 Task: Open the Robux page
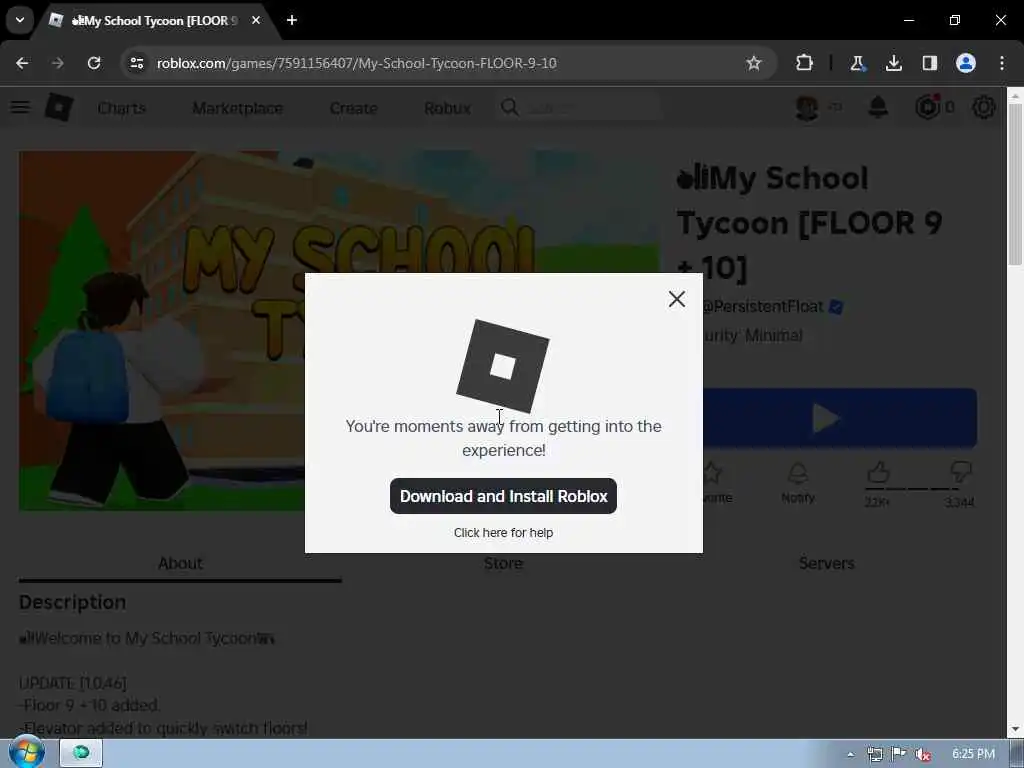[447, 108]
